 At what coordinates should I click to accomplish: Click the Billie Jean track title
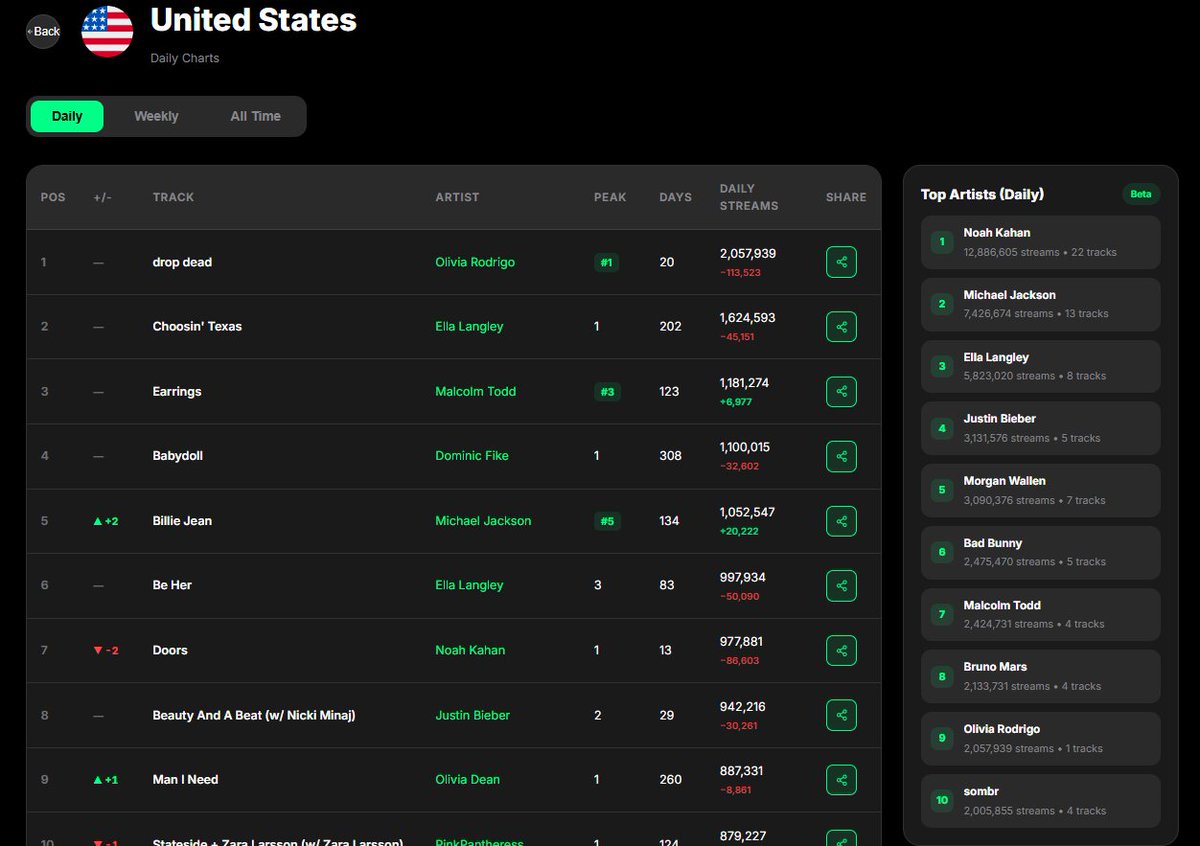point(182,520)
